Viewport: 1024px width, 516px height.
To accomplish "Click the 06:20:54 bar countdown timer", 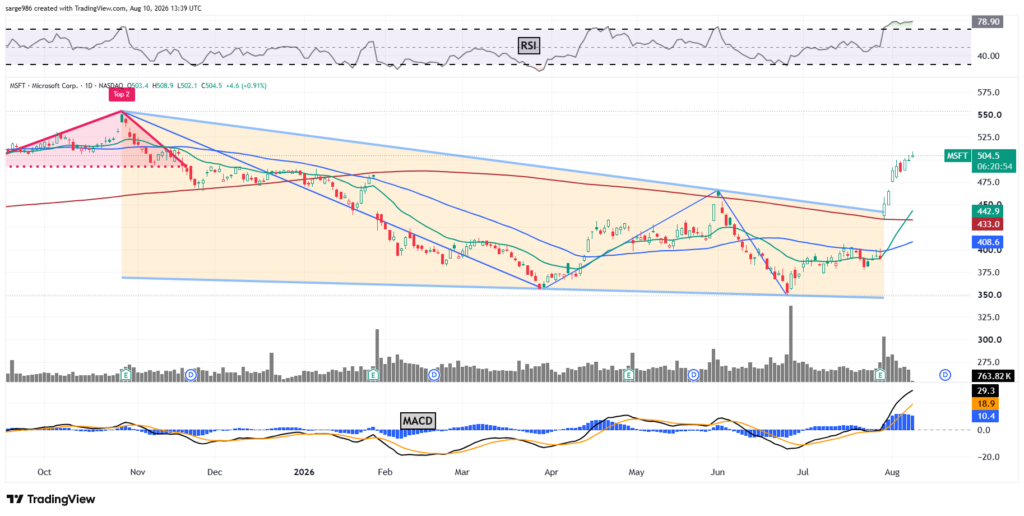I will click(x=993, y=167).
